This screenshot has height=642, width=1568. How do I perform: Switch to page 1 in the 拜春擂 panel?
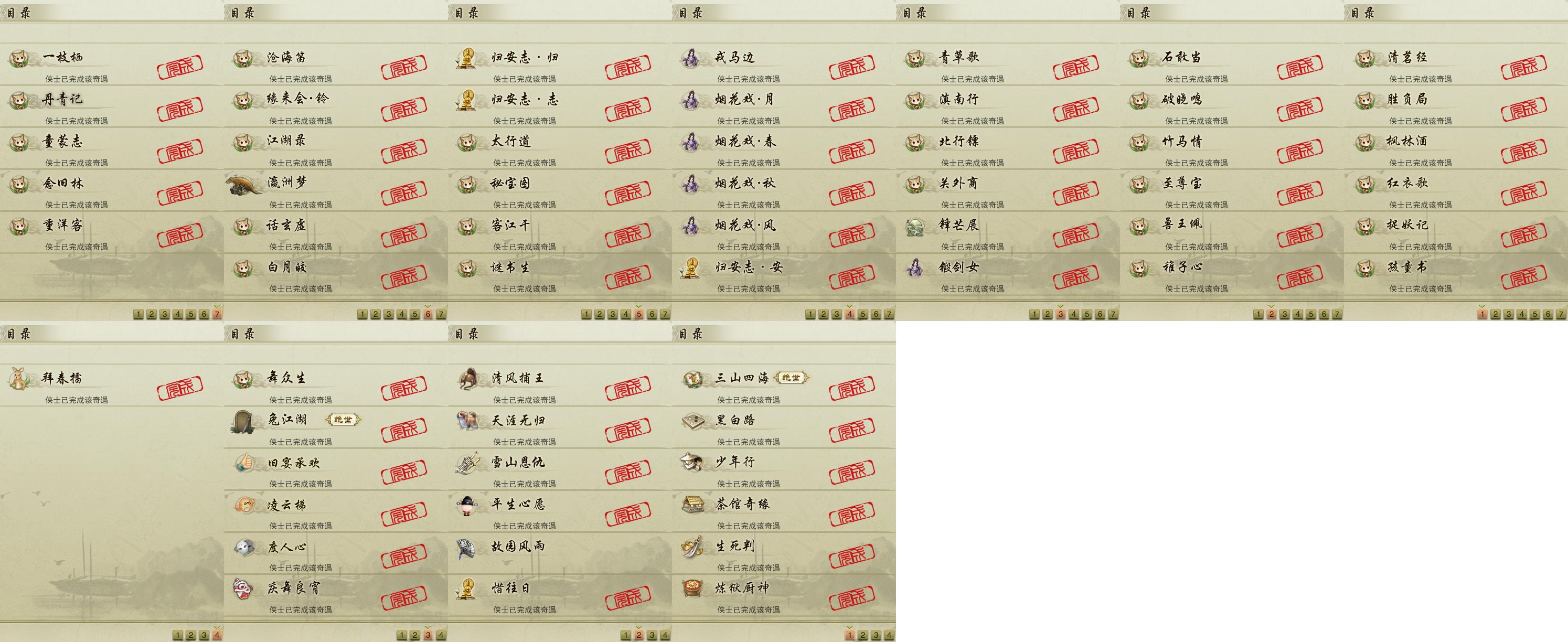[x=178, y=635]
